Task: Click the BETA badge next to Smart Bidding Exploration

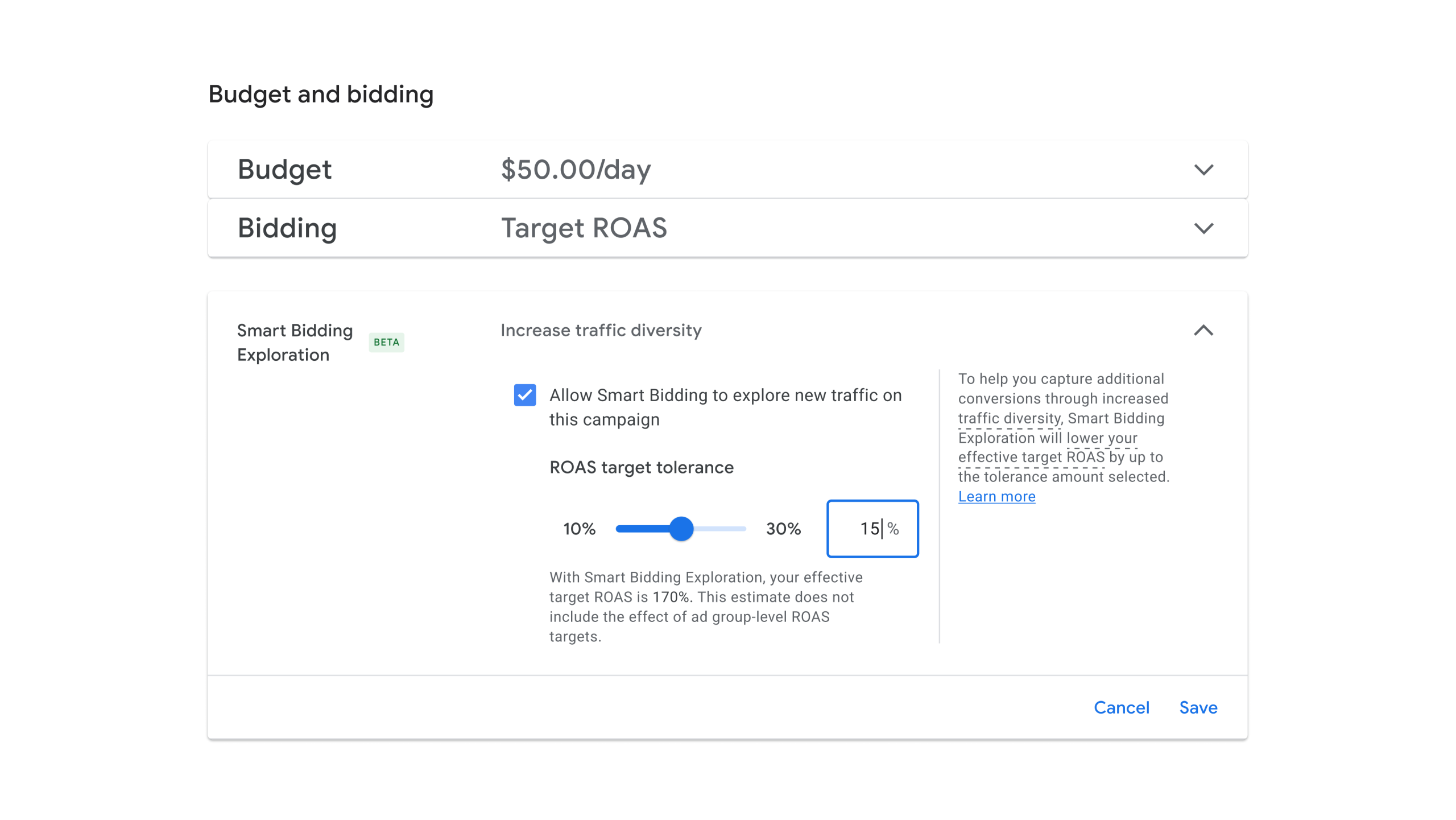Action: [386, 342]
